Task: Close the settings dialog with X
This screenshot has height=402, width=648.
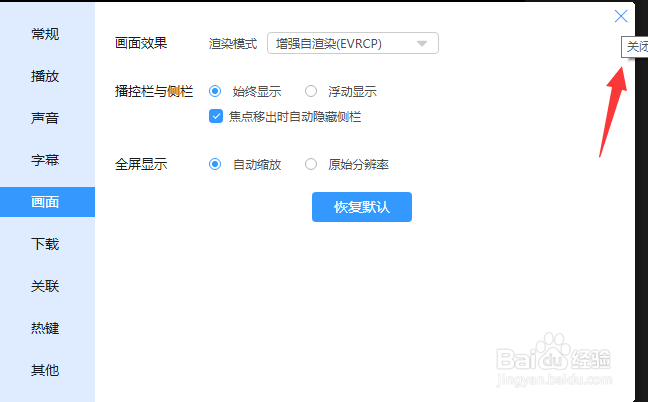Action: tap(621, 17)
